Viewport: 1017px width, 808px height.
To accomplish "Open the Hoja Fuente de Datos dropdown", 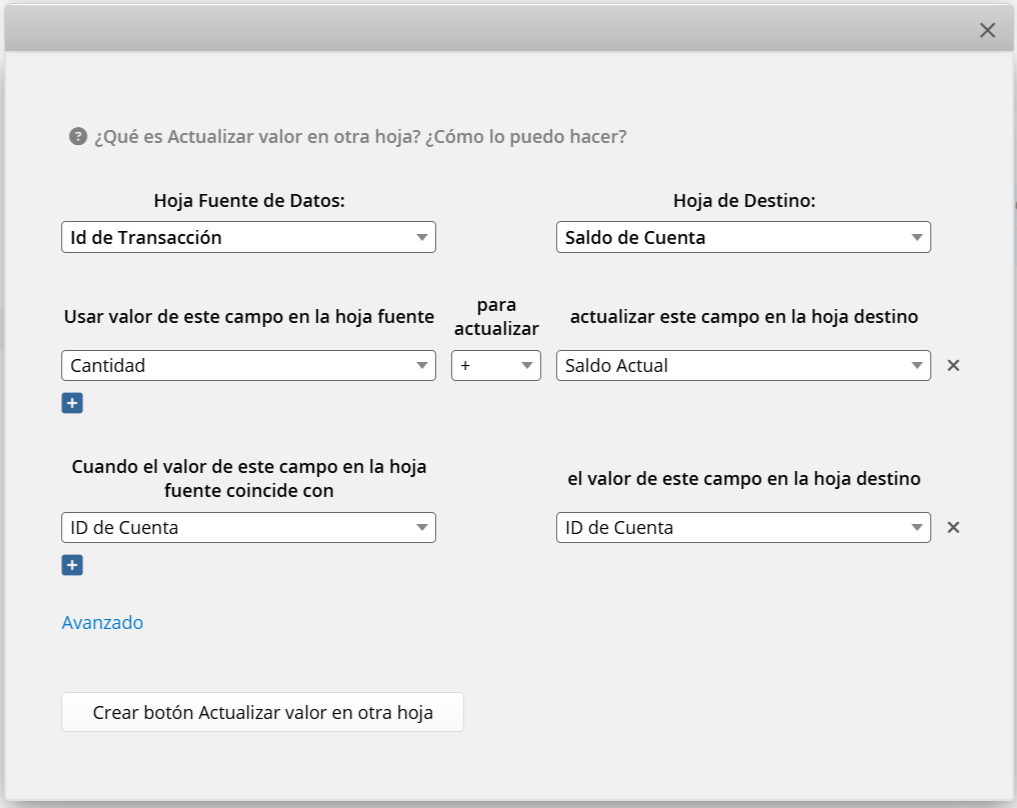I will 248,237.
